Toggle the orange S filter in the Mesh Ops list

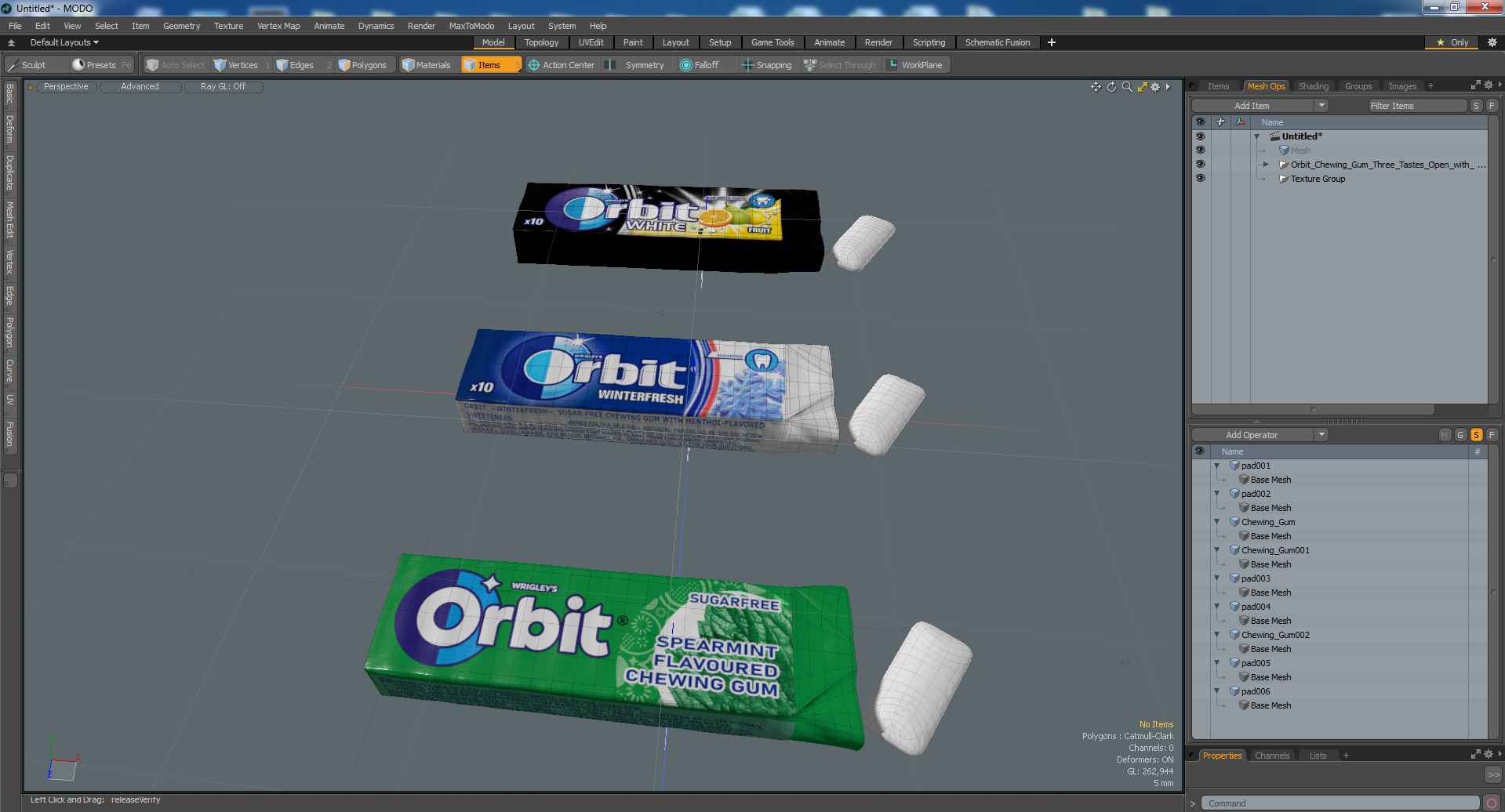1476,435
